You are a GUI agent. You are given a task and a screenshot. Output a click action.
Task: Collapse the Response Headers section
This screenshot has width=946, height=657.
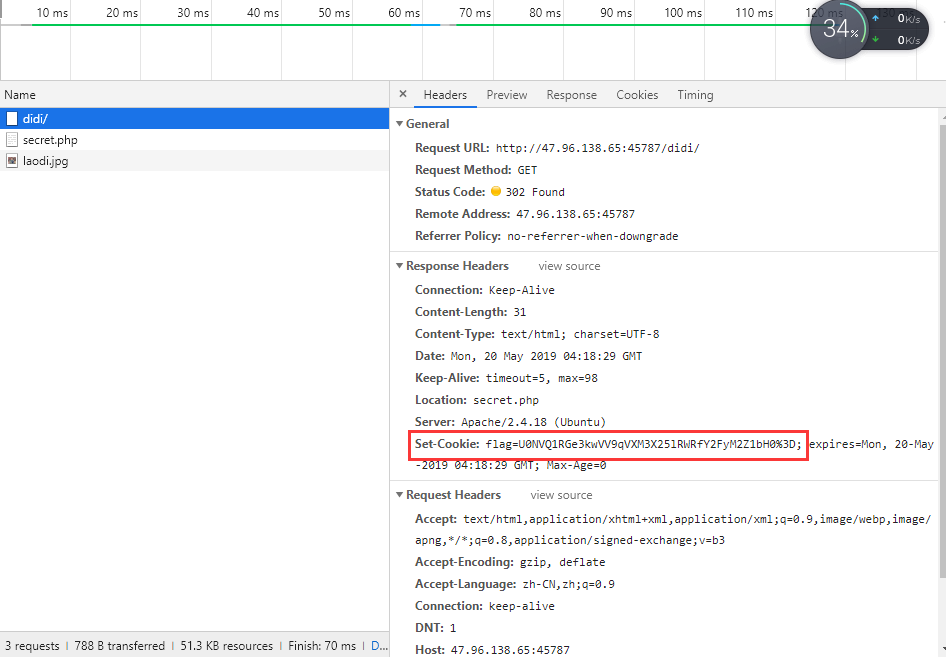click(x=399, y=266)
